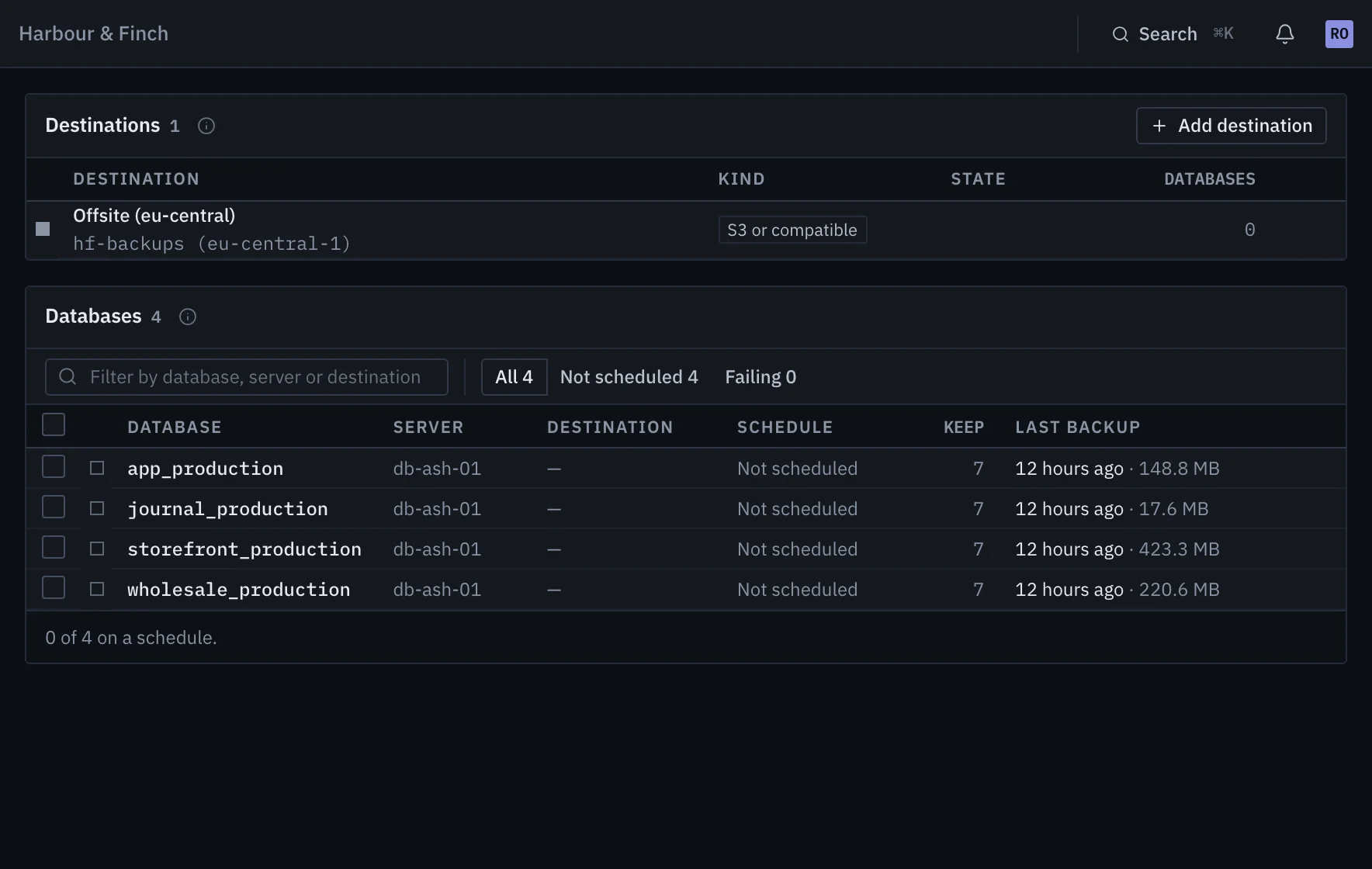
Task: Check the wholesale_production row checkbox
Action: pos(54,588)
